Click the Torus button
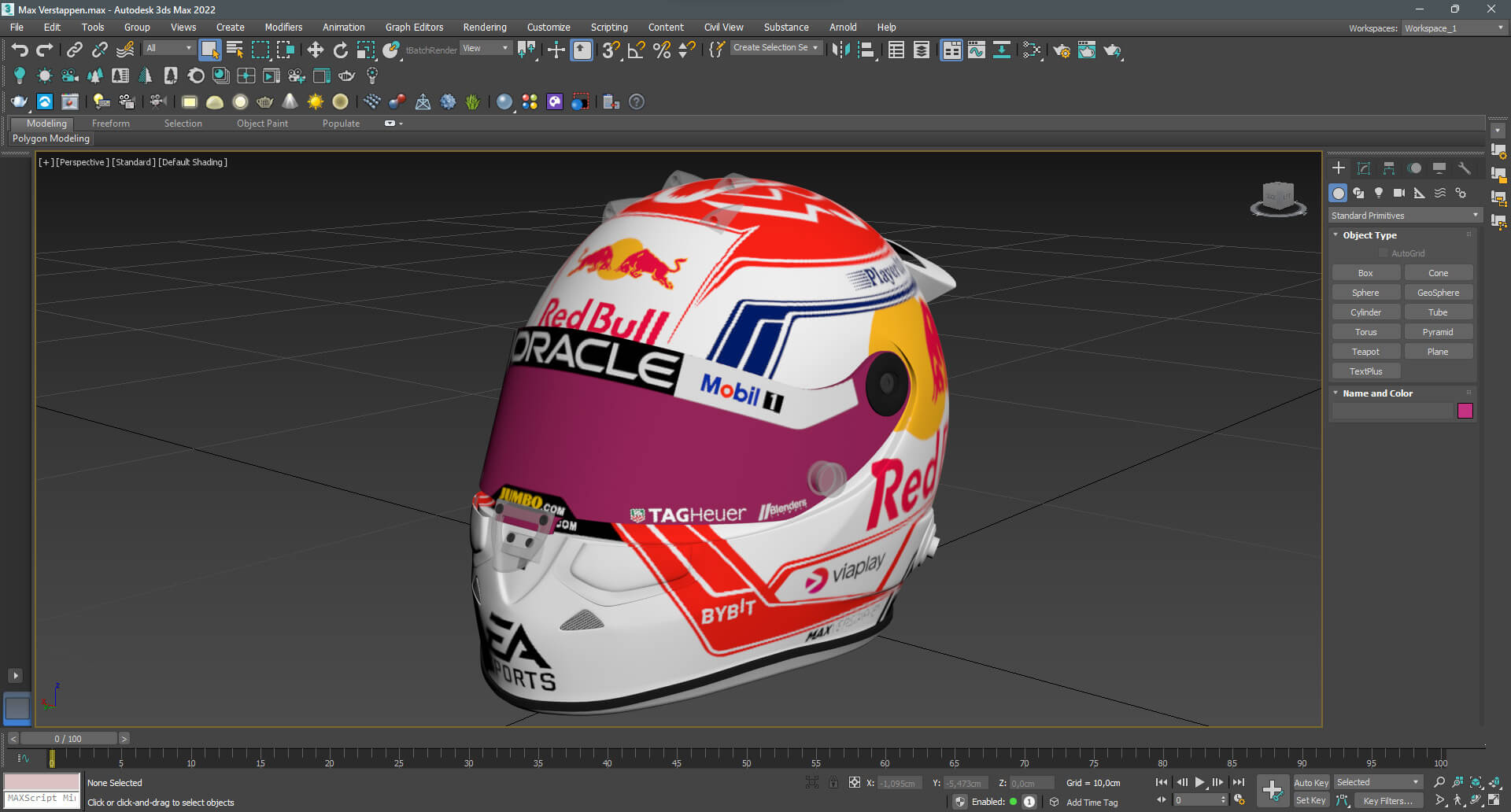1511x812 pixels. [x=1365, y=332]
